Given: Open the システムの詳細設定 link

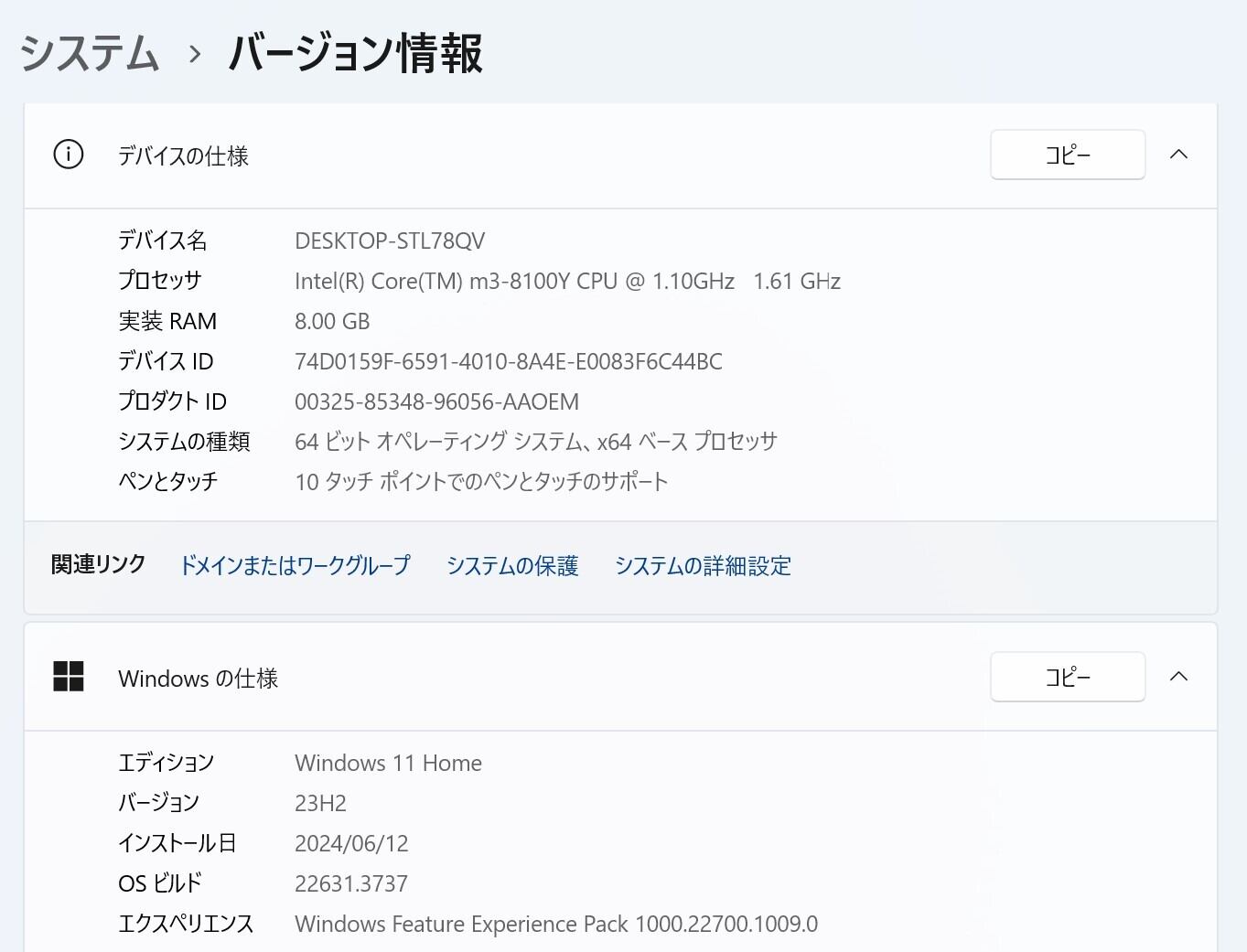Looking at the screenshot, I should coord(703,565).
